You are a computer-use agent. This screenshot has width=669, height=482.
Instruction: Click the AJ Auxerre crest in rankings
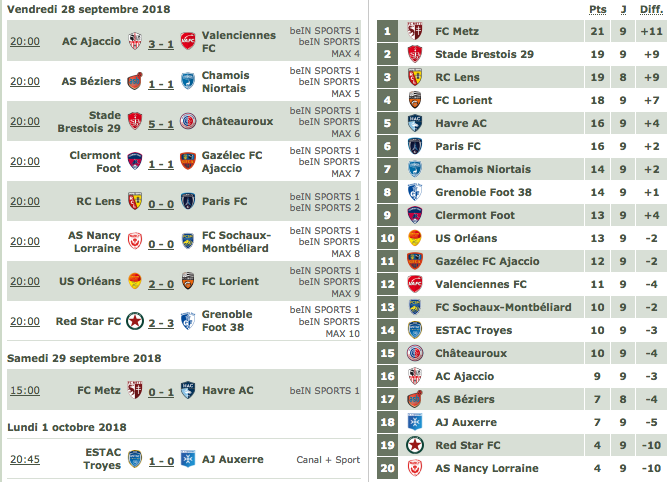pyautogui.click(x=415, y=422)
